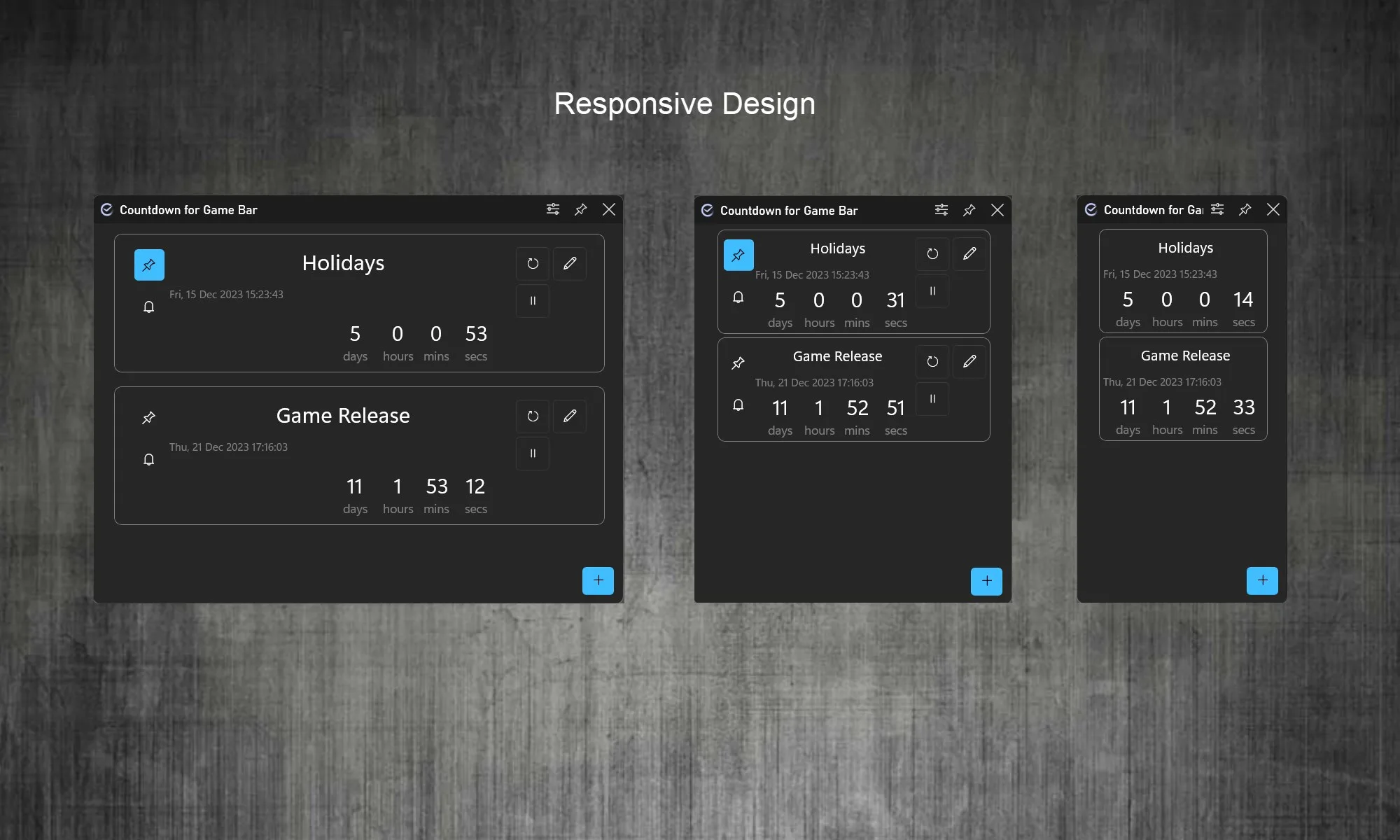Click Holidays date text in left widget
Viewport: 1400px width, 840px height.
pos(226,295)
